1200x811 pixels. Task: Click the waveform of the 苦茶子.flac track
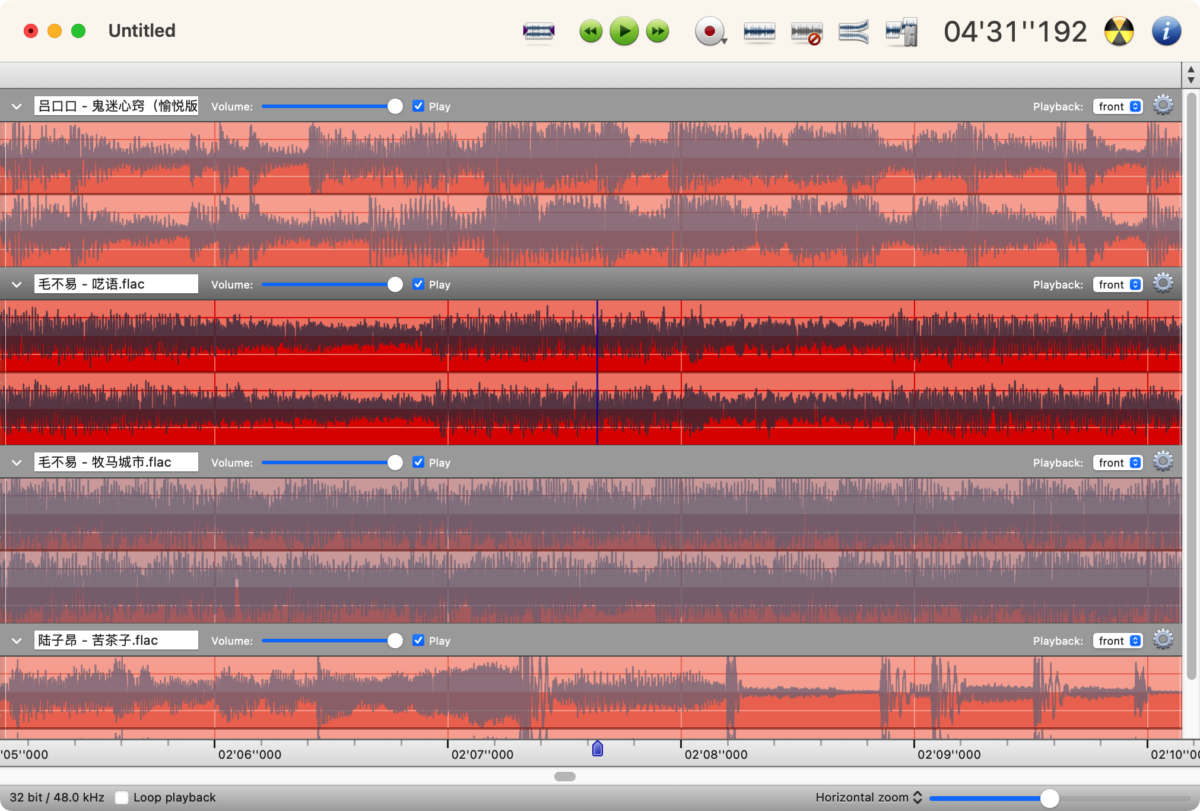(x=591, y=698)
